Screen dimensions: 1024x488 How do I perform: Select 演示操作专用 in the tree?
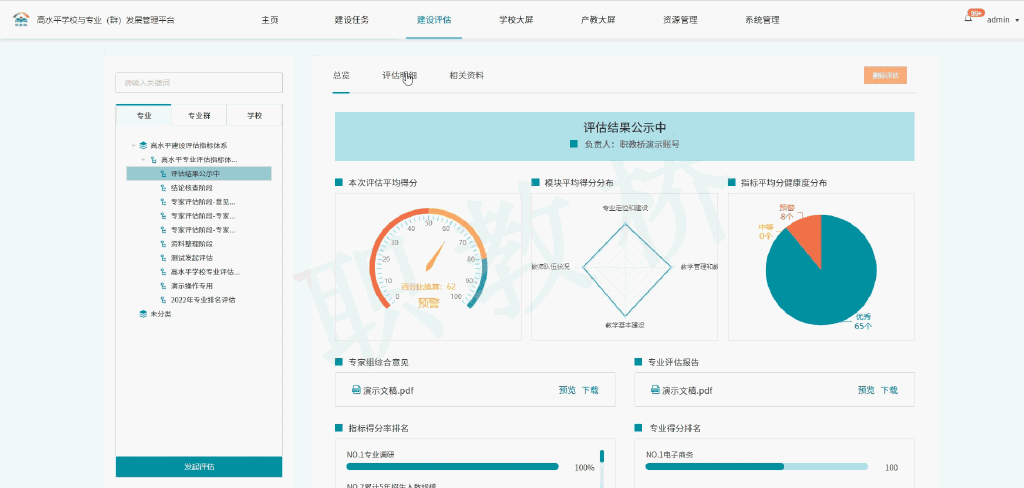coord(191,286)
